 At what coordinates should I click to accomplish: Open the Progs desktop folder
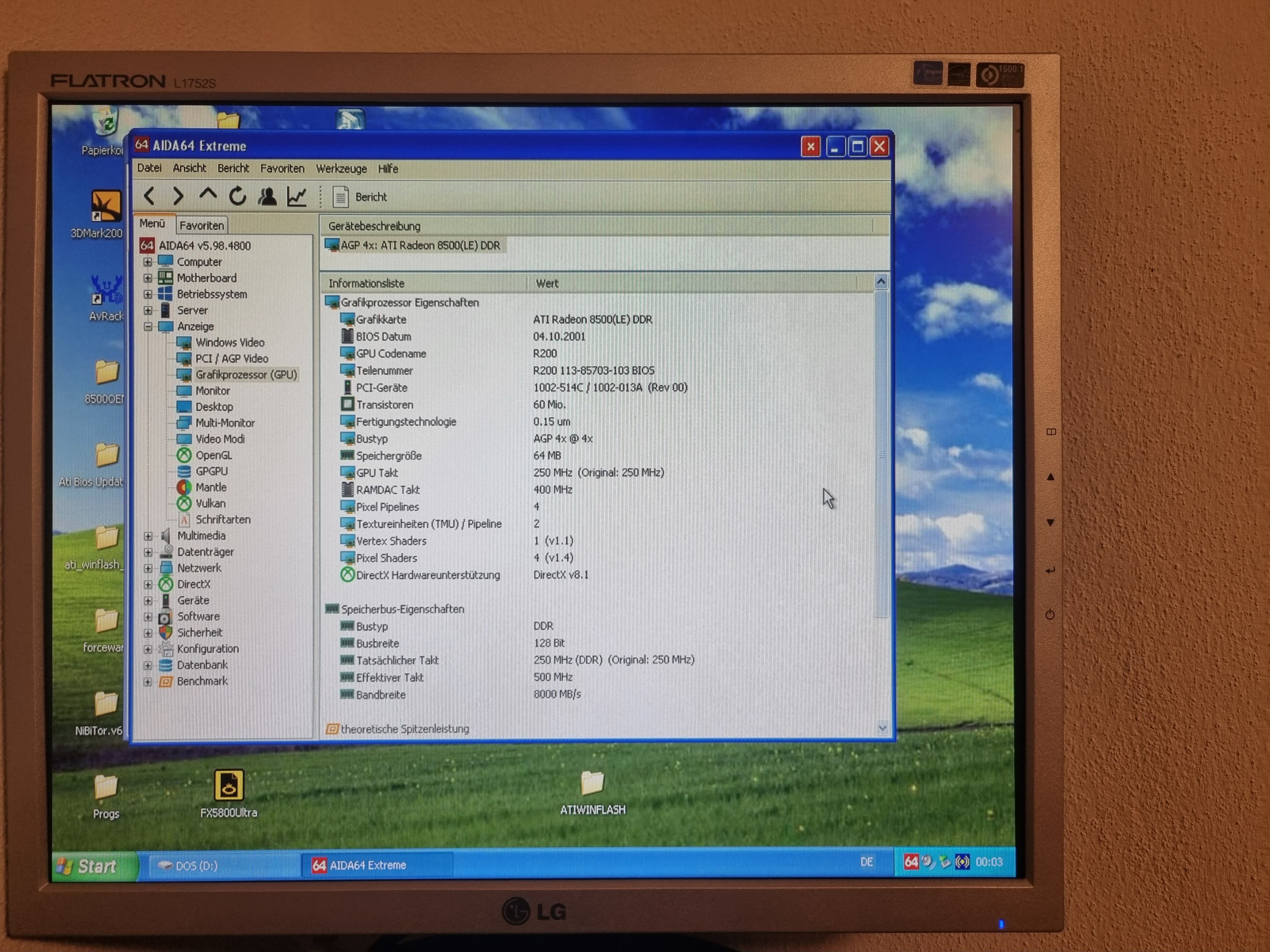coord(106,796)
